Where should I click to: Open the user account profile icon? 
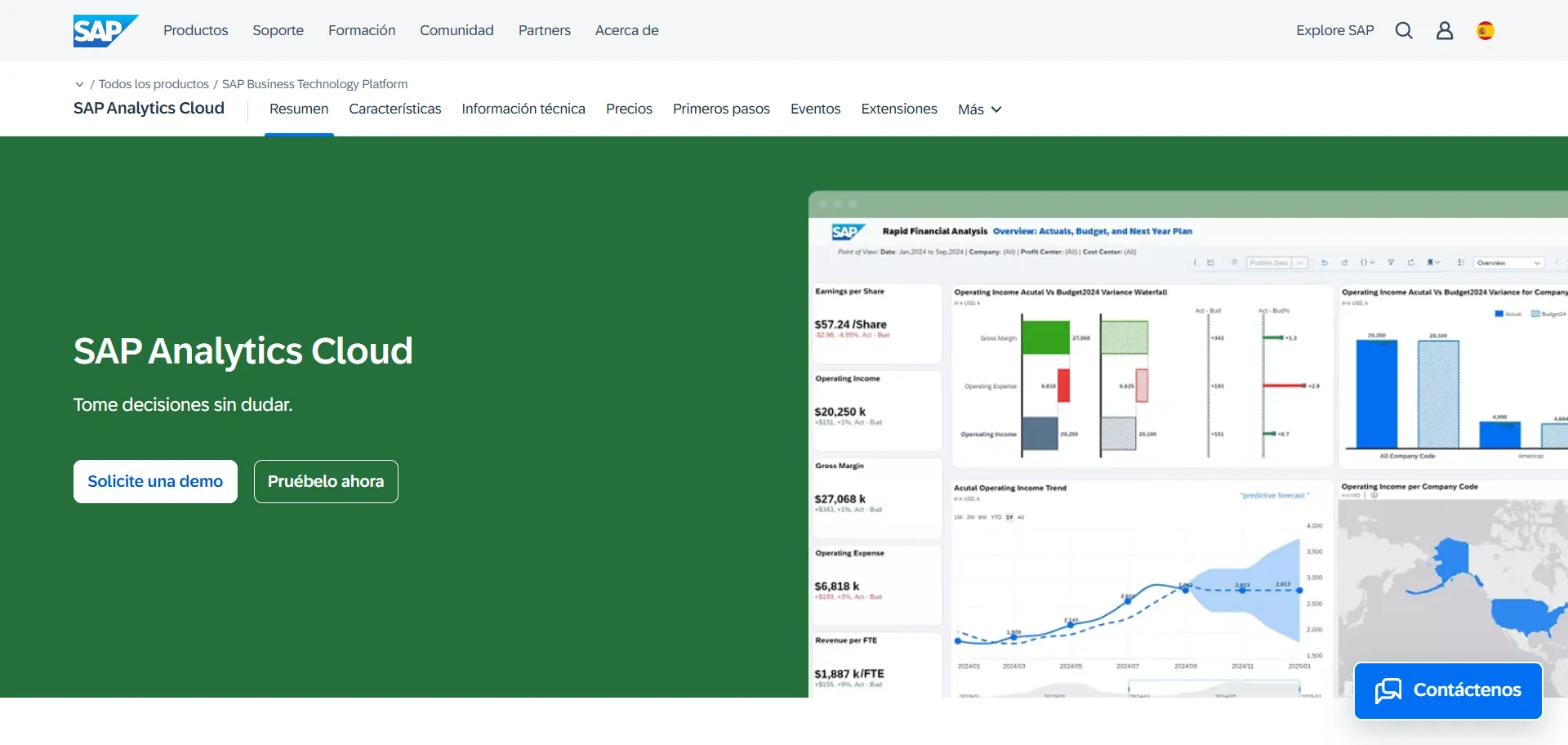(1445, 30)
